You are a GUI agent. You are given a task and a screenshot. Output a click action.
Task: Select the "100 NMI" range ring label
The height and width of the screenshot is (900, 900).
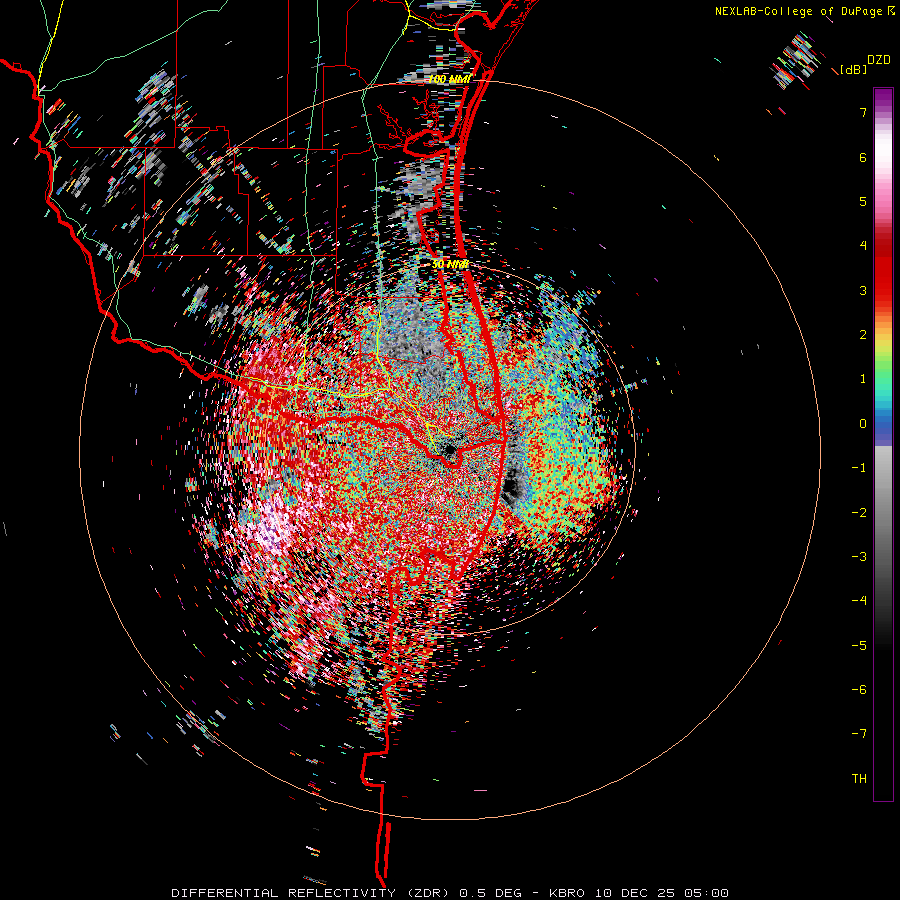click(x=449, y=79)
